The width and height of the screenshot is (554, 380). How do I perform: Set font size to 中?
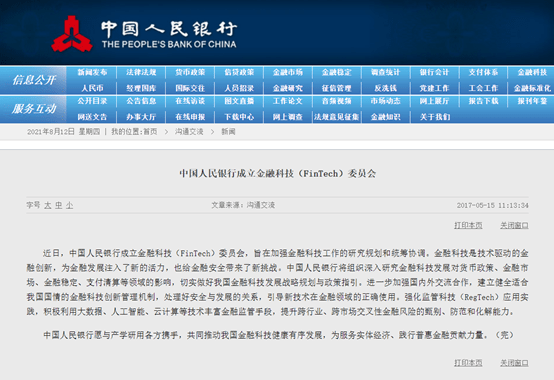pos(59,205)
